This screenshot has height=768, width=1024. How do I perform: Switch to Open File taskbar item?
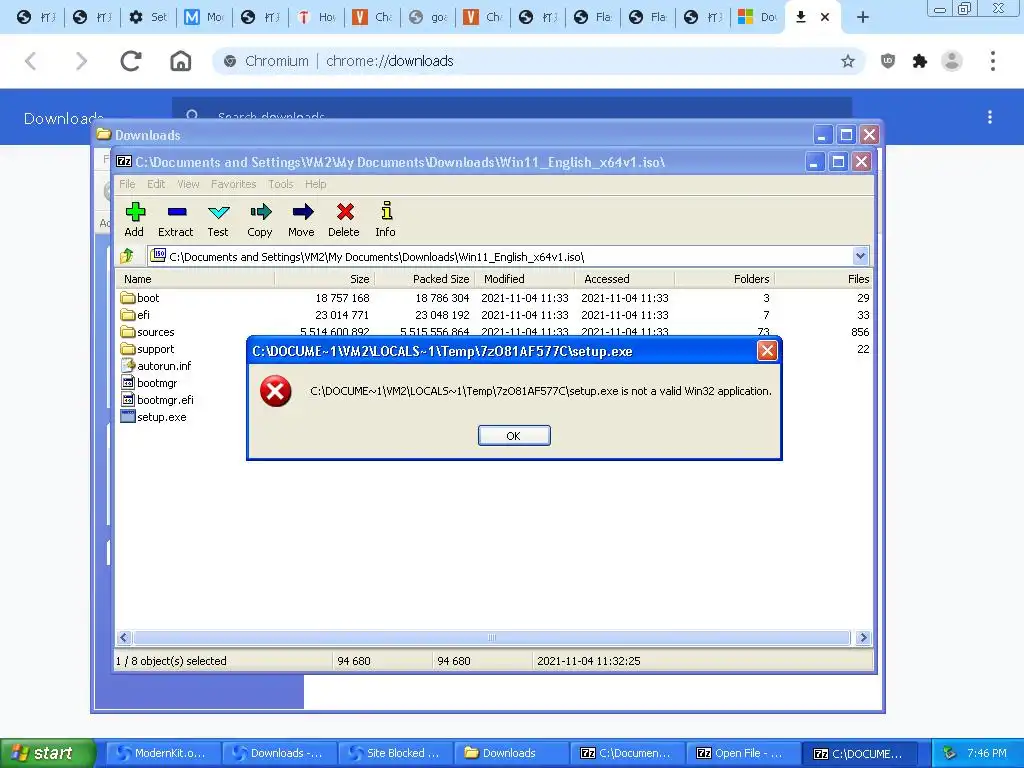[743, 753]
